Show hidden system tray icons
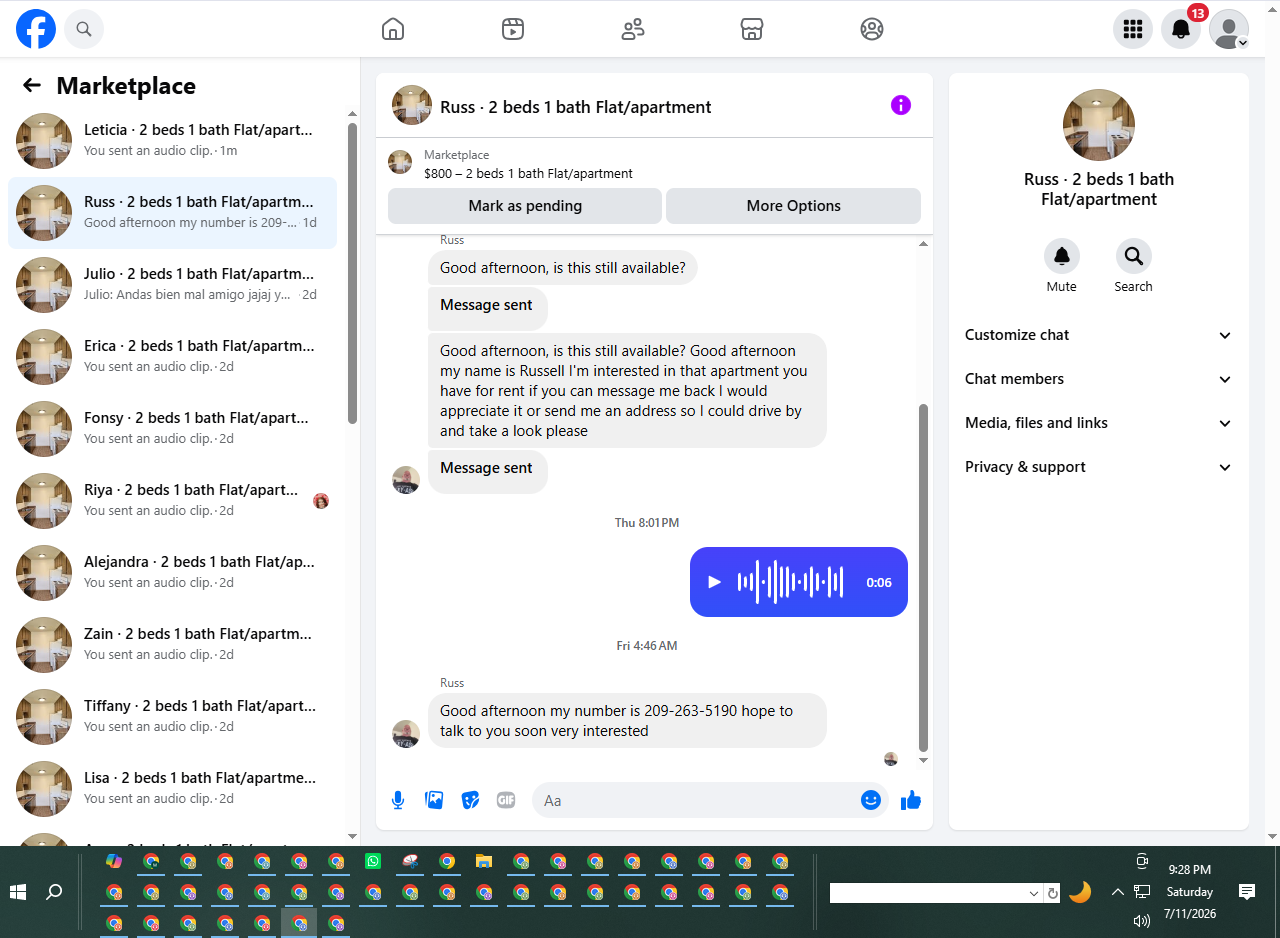The image size is (1280, 938). [x=1118, y=892]
